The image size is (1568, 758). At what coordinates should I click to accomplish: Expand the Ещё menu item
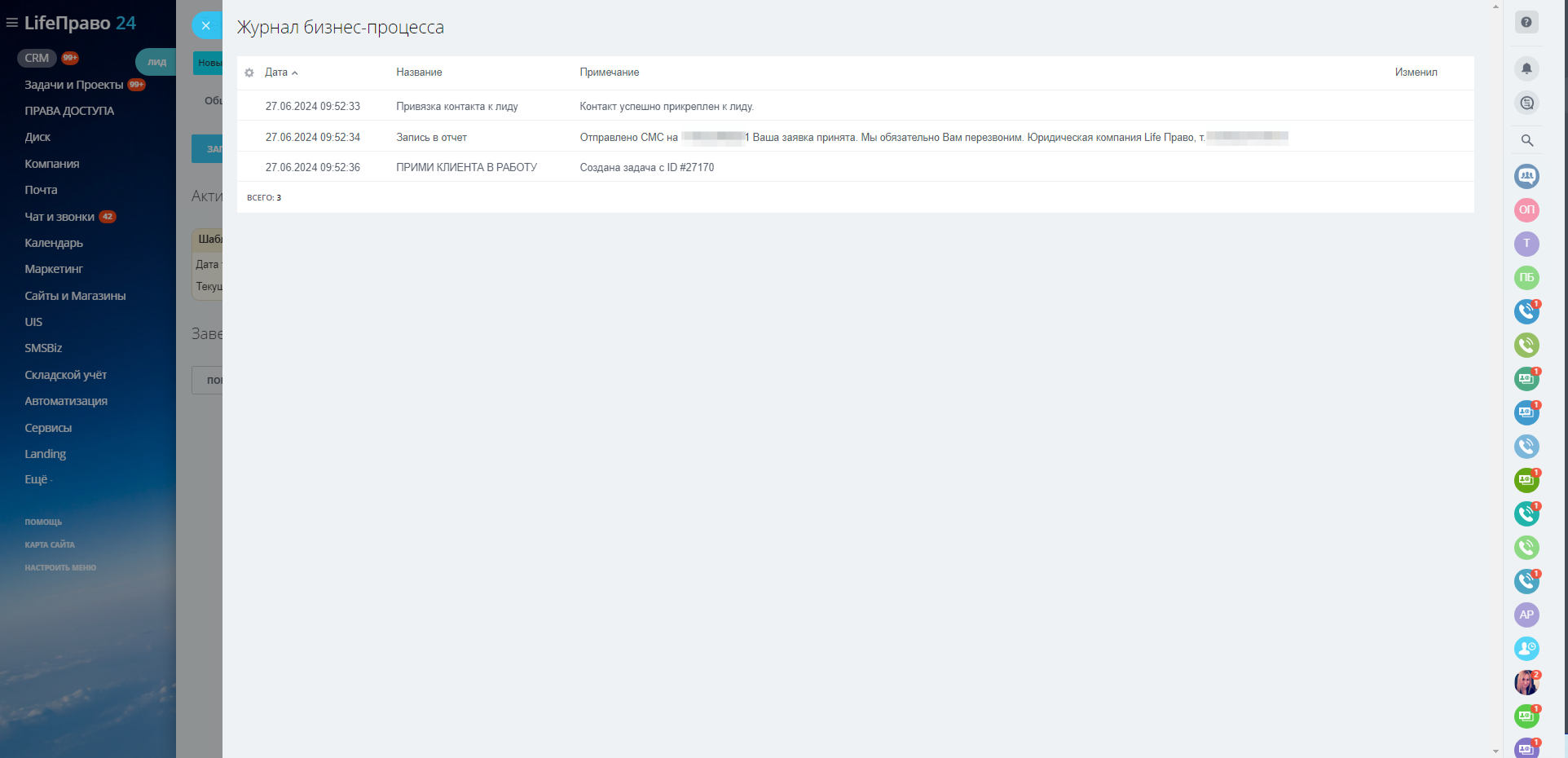pos(37,479)
